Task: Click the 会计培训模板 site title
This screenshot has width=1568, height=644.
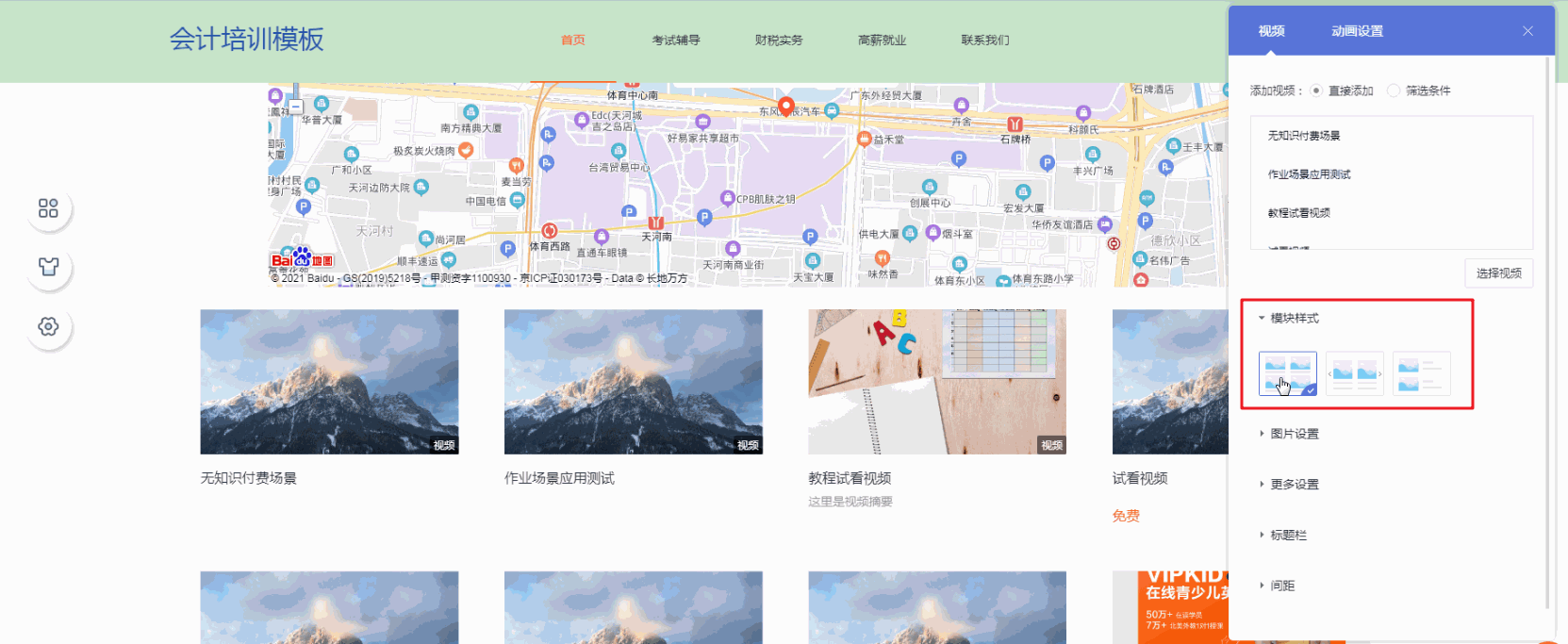Action: point(247,39)
